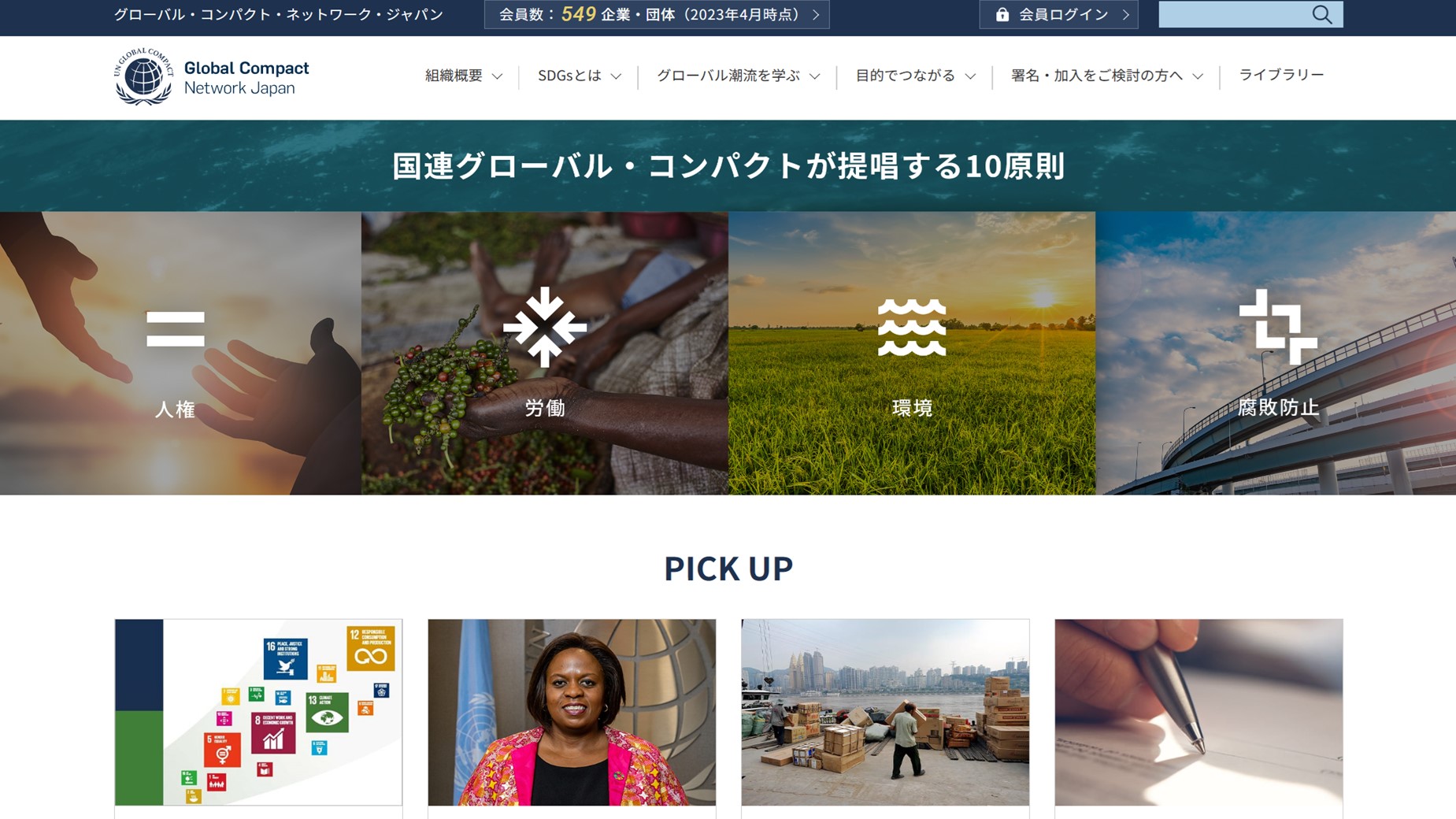This screenshot has width=1456, height=819.
Task: Click the magnifying glass search icon
Action: coord(1321,14)
